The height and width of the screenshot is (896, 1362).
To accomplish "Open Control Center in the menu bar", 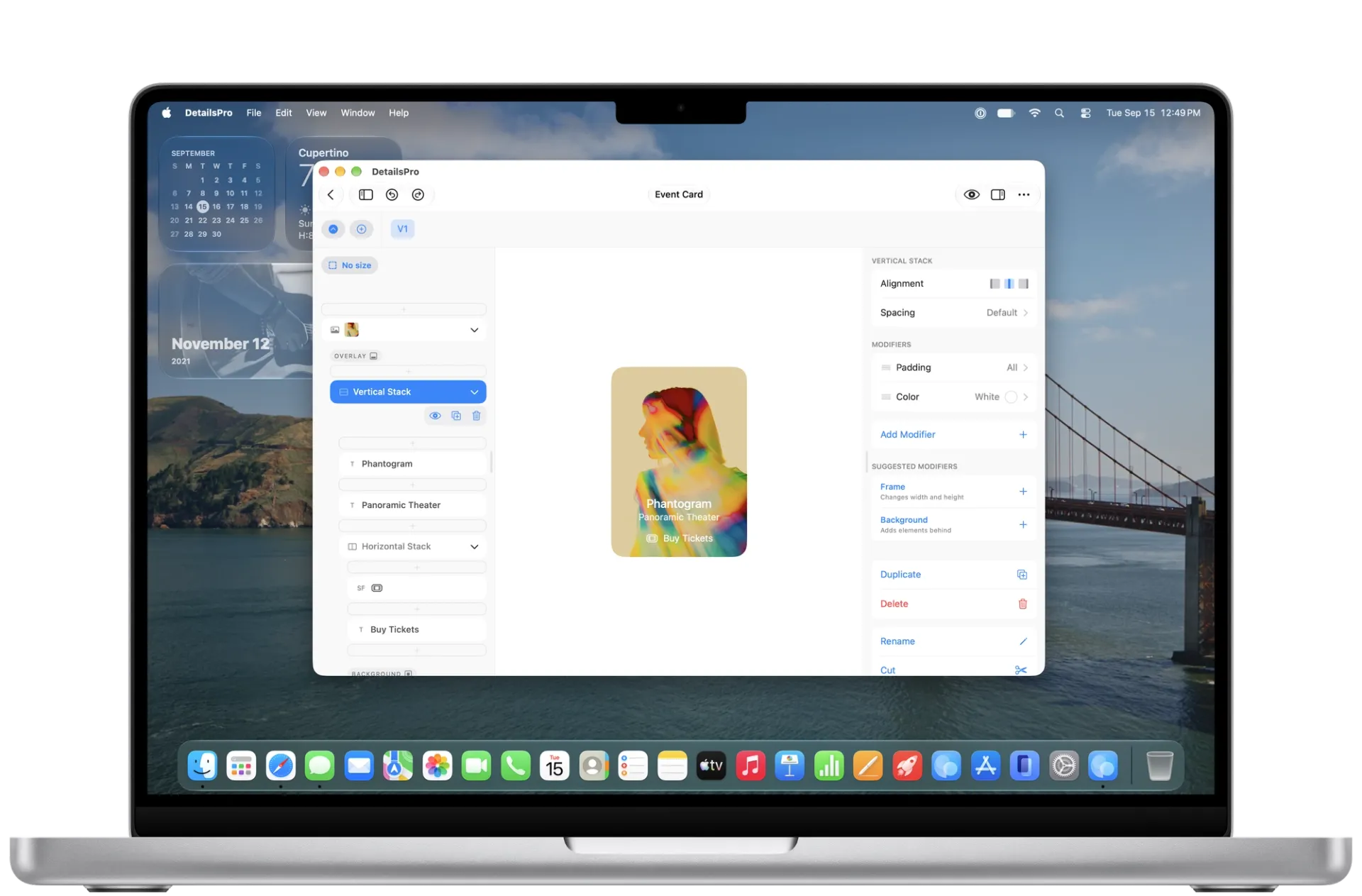I will pos(1085,113).
